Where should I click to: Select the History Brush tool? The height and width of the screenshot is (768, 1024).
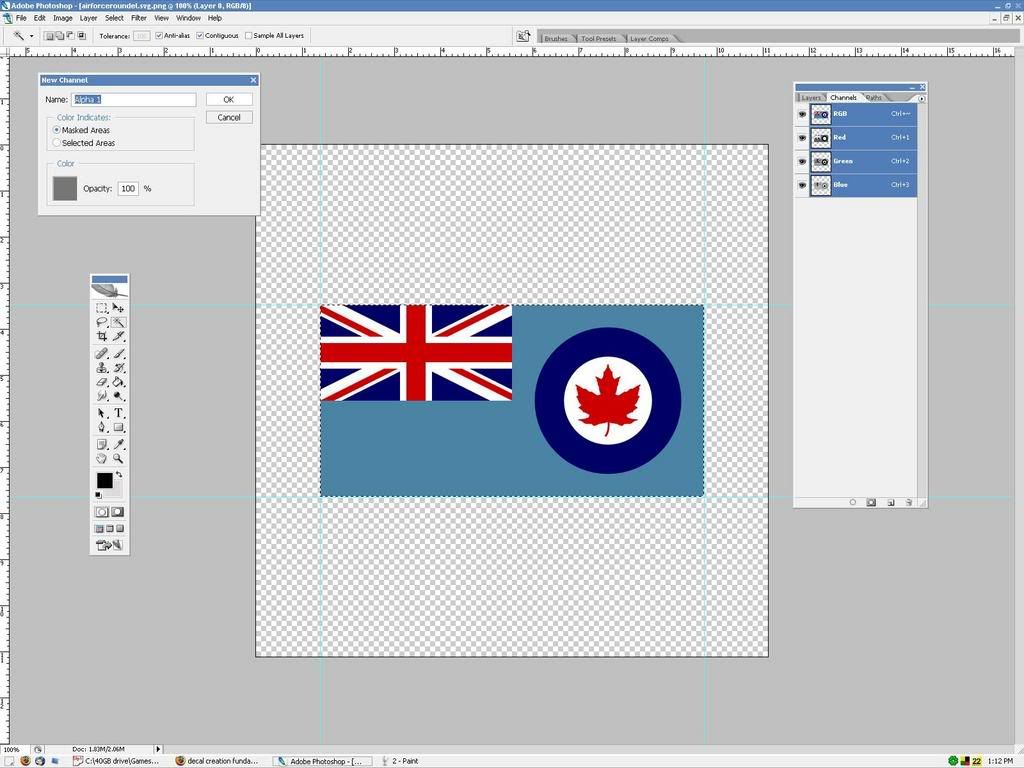click(x=118, y=368)
